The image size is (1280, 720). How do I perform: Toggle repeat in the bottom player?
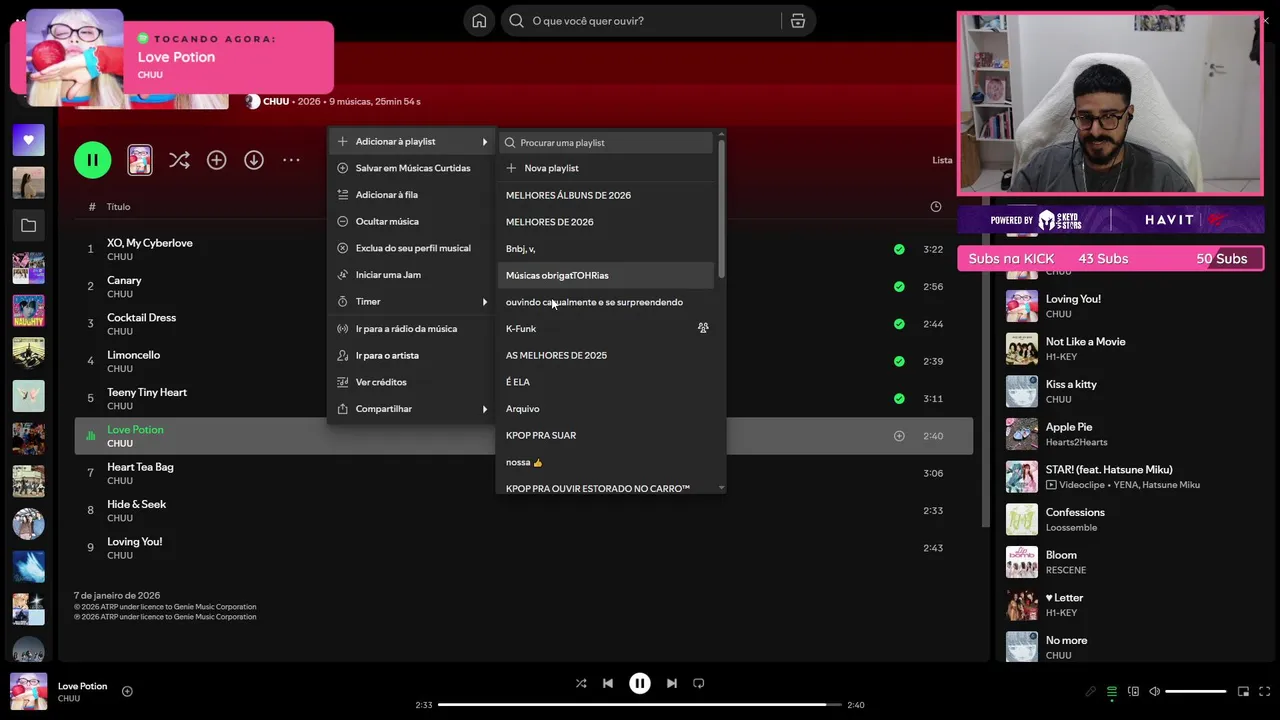coord(699,683)
